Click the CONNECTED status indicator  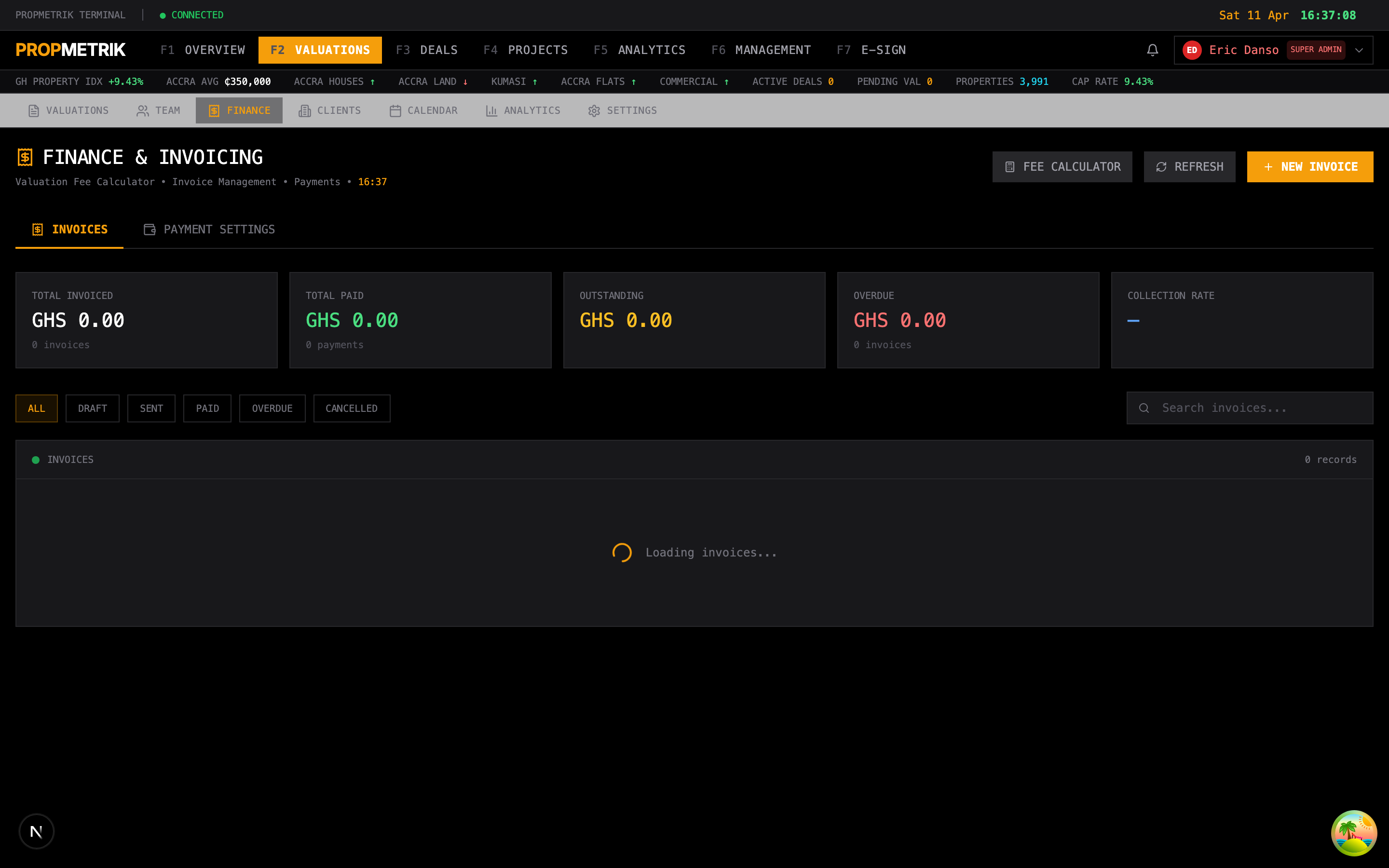click(x=191, y=15)
